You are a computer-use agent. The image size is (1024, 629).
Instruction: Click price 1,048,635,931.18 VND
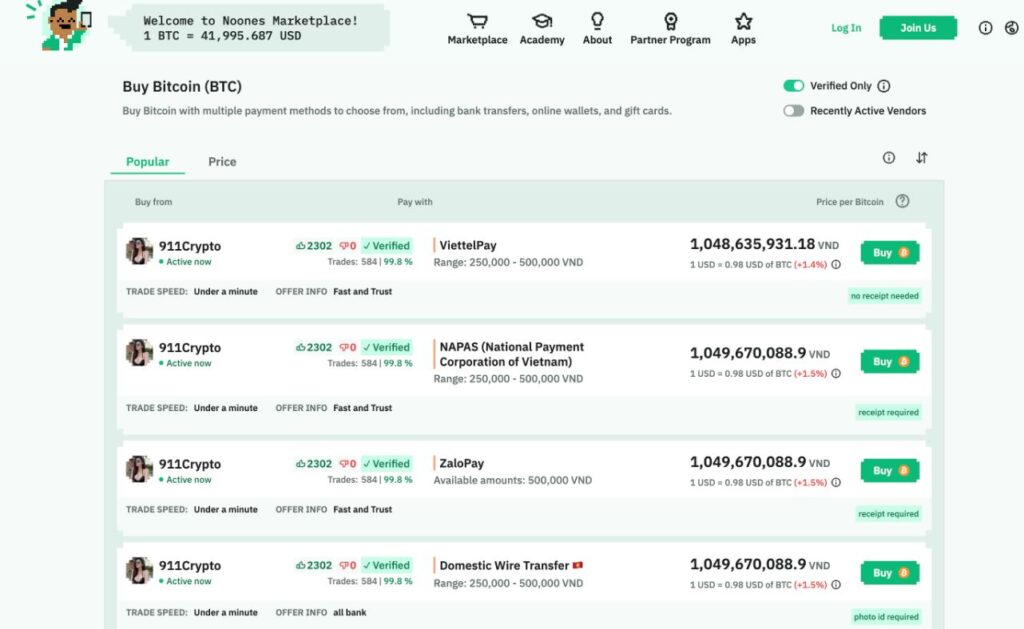[x=764, y=244]
